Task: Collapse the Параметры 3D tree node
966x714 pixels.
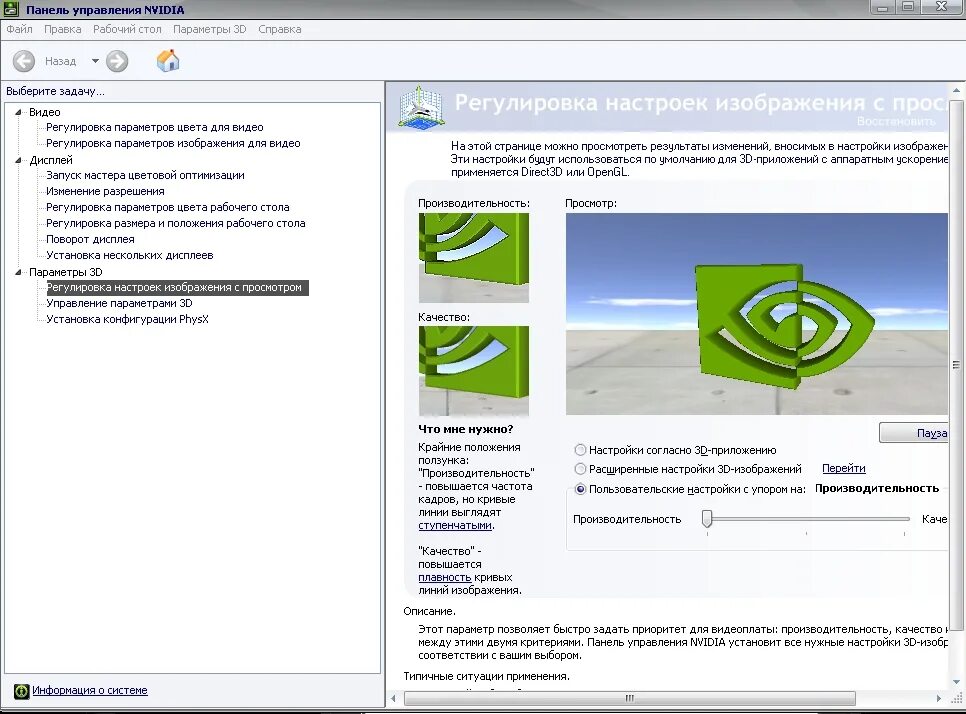Action: 18,272
